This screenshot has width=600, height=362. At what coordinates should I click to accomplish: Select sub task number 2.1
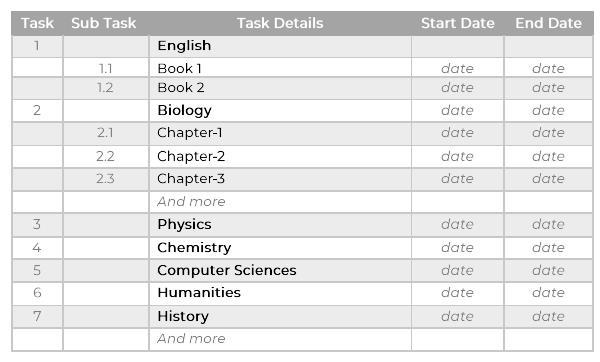coord(105,133)
